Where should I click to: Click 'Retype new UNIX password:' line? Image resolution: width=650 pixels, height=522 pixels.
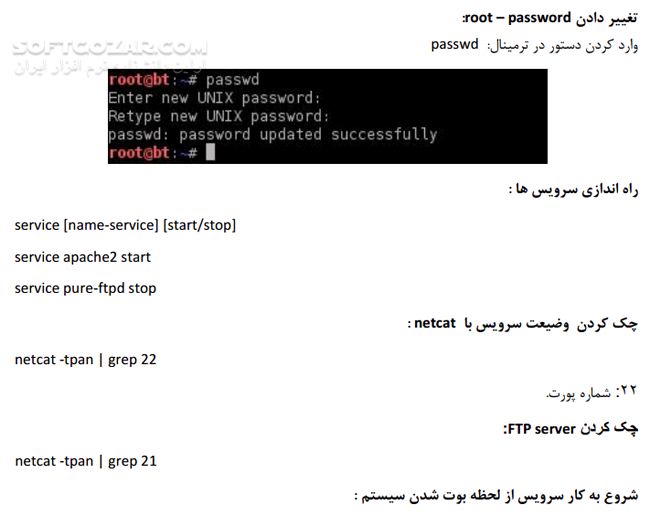pos(219,116)
